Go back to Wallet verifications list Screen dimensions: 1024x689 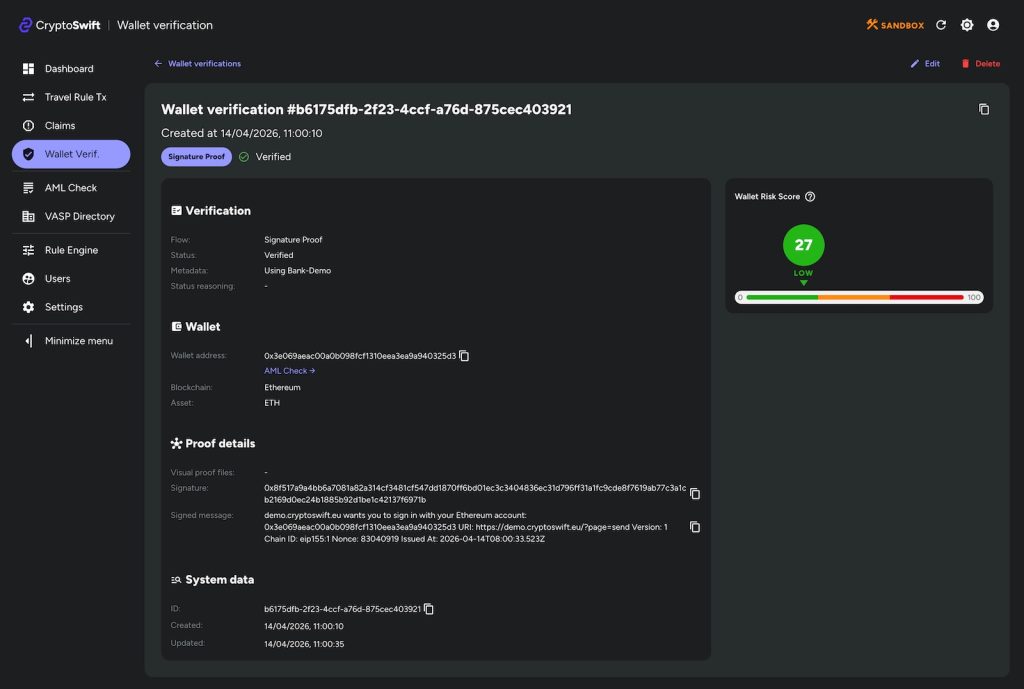[198, 64]
